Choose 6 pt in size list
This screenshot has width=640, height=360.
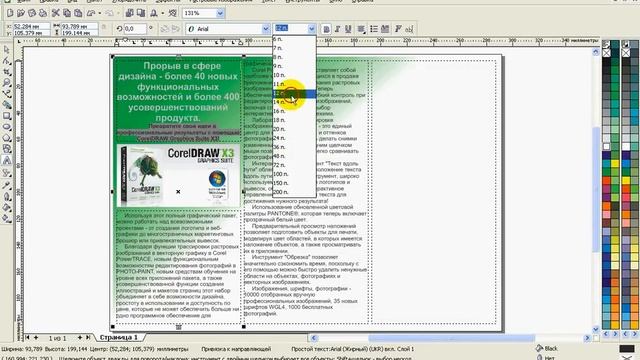[294, 39]
